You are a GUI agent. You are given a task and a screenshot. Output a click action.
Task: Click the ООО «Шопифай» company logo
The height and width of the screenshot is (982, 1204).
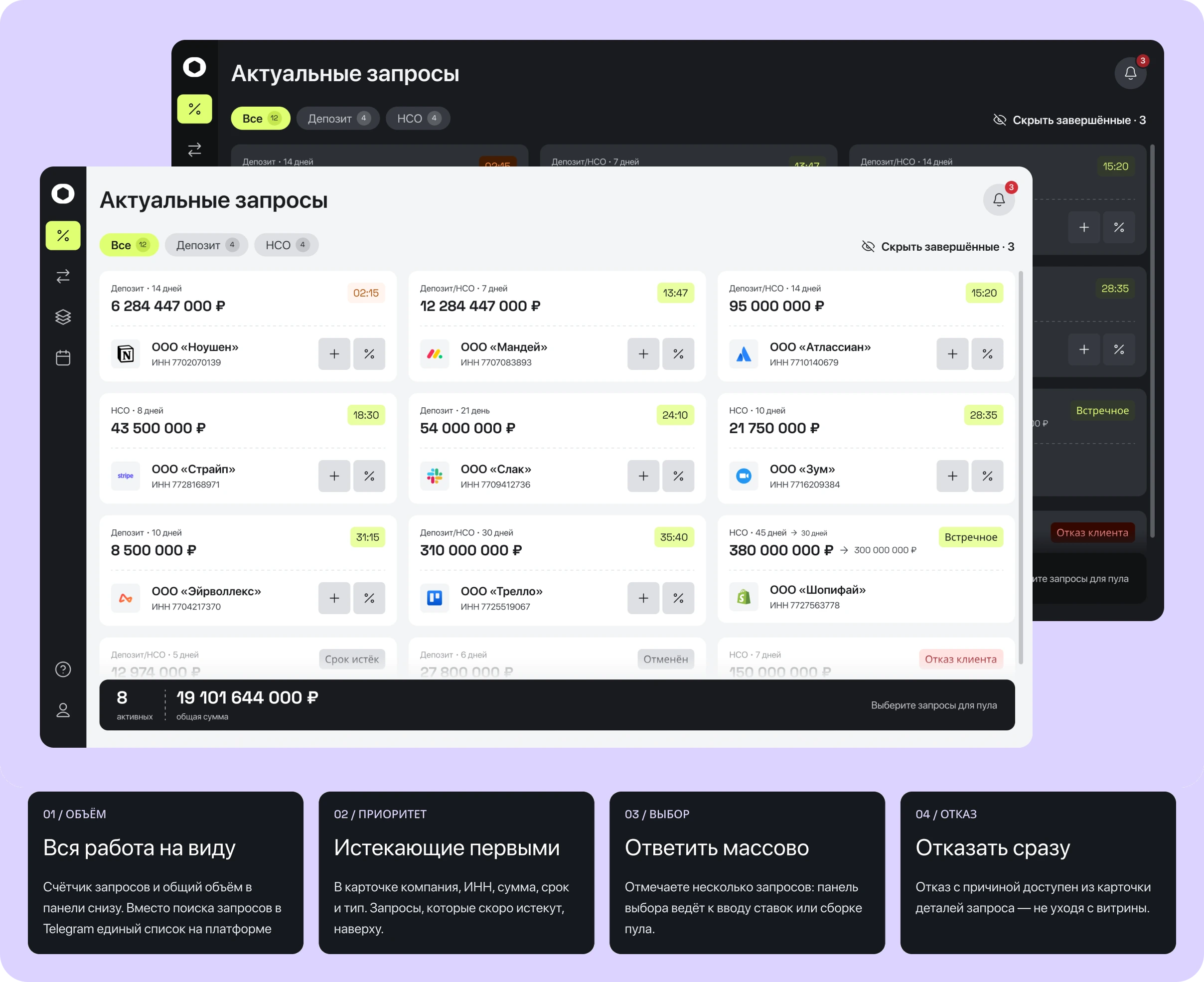coord(744,597)
